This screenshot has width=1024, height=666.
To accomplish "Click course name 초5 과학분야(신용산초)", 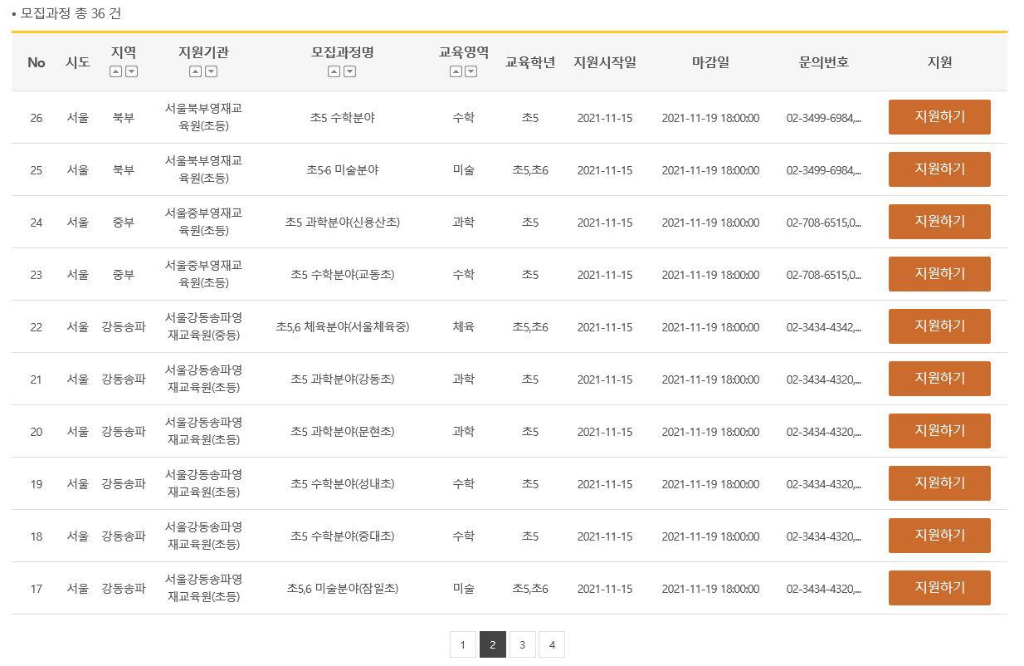I will click(342, 222).
